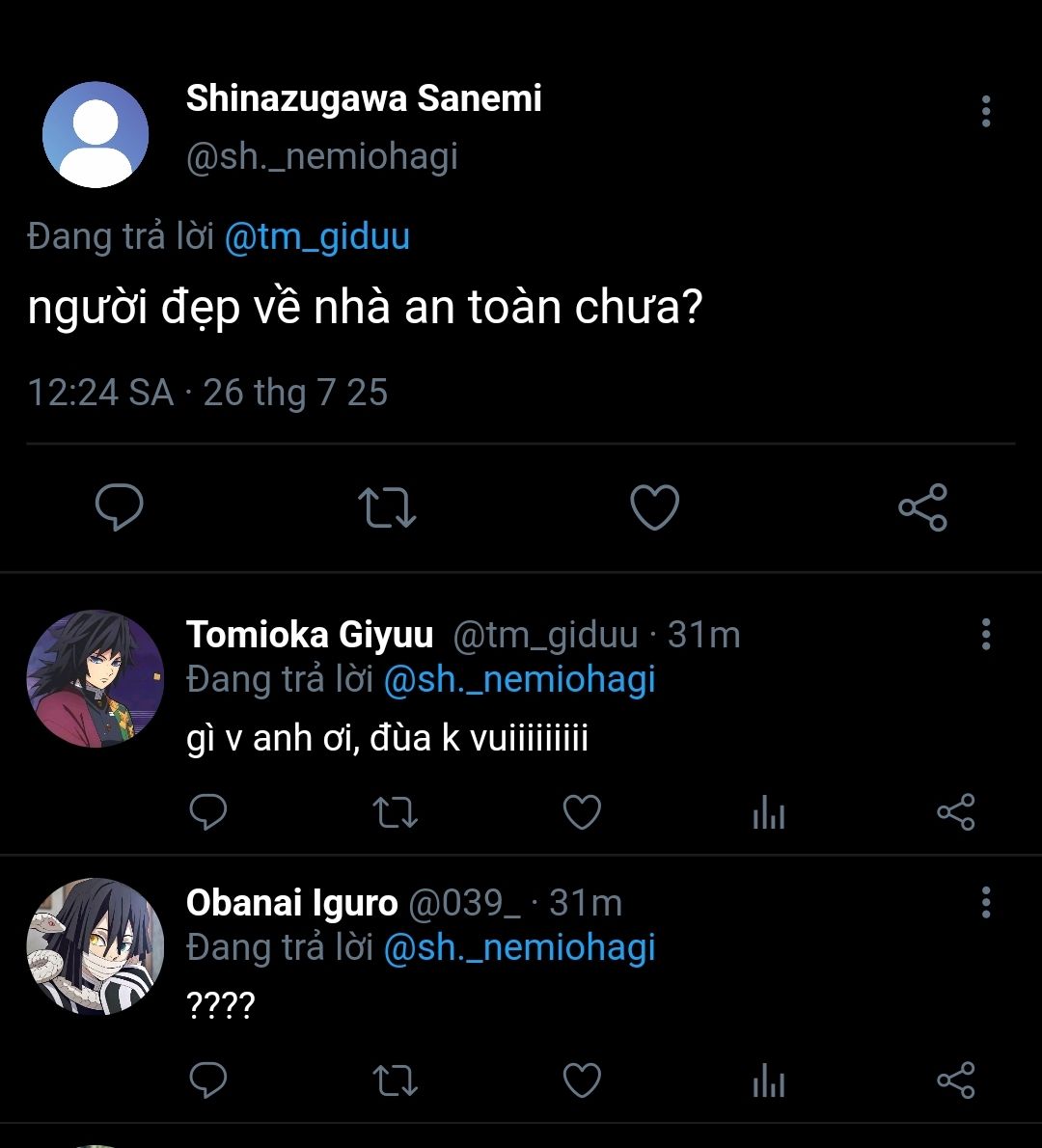Reply to Shinazugawa Sanemi's main tweet
Viewport: 1042px width, 1148px height.
point(120,507)
